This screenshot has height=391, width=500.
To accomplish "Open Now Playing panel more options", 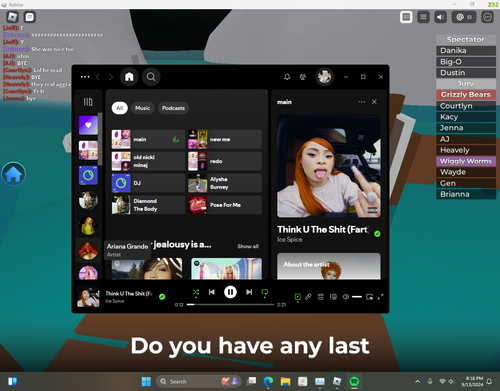I will coord(361,102).
